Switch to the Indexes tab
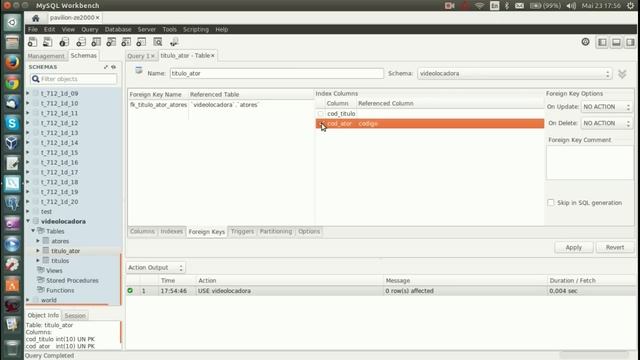Image resolution: width=640 pixels, height=360 pixels. [x=171, y=231]
